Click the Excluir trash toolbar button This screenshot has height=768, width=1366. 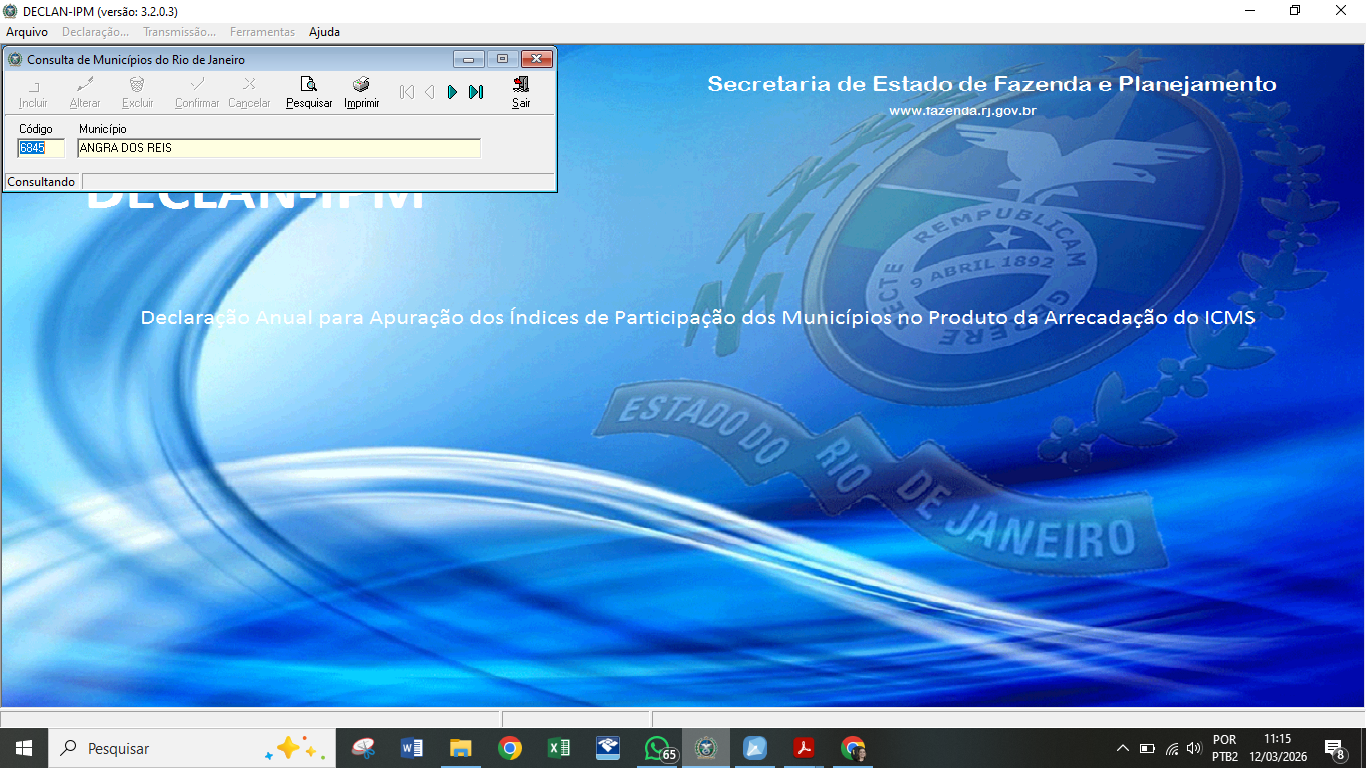138,92
